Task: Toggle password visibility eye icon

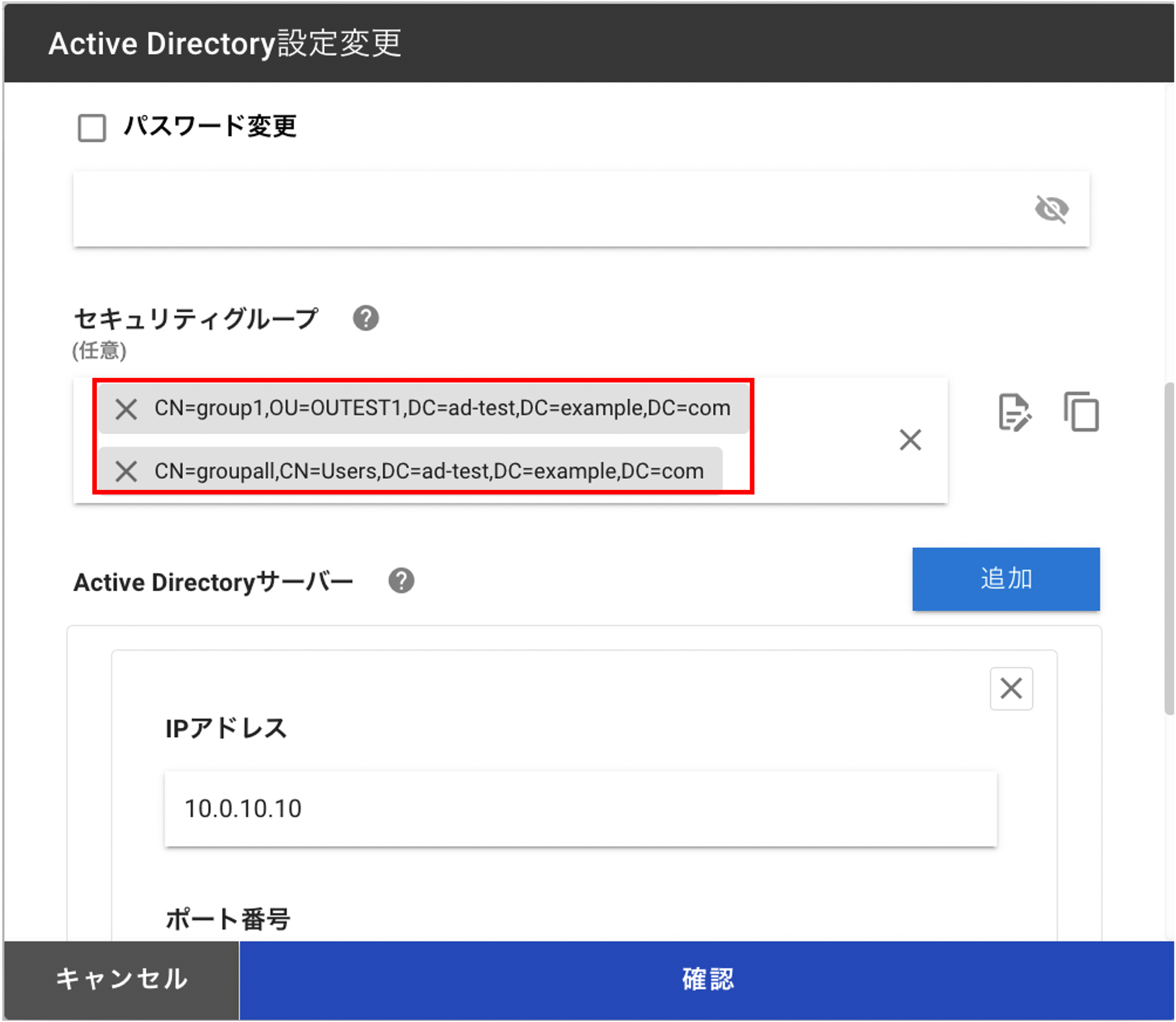Action: click(x=1052, y=209)
